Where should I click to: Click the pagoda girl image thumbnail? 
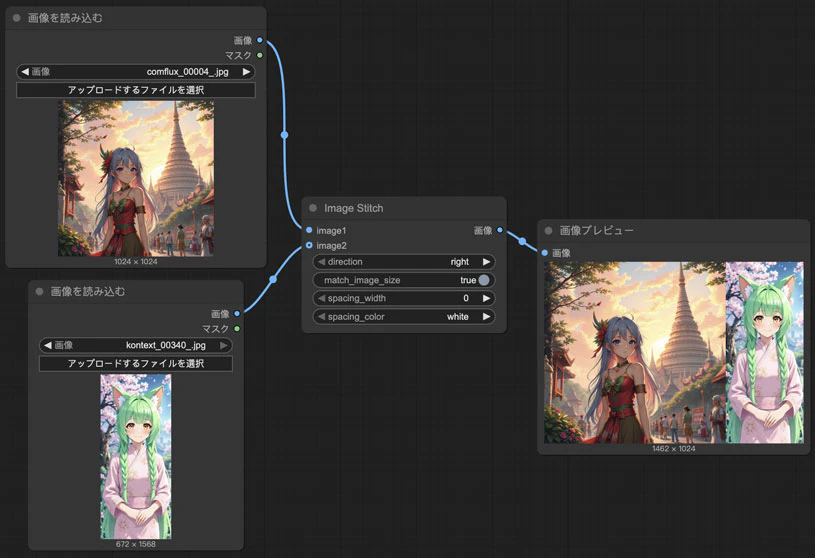coord(136,178)
